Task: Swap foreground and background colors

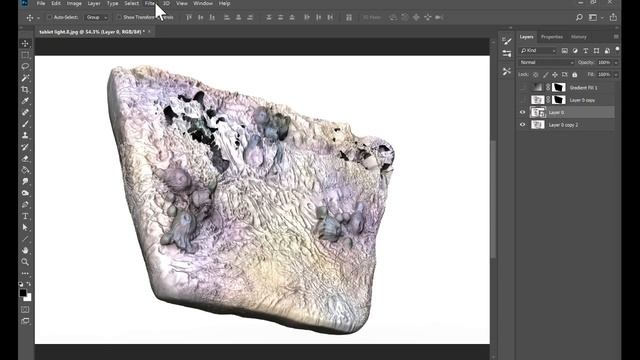Action: click(29, 284)
